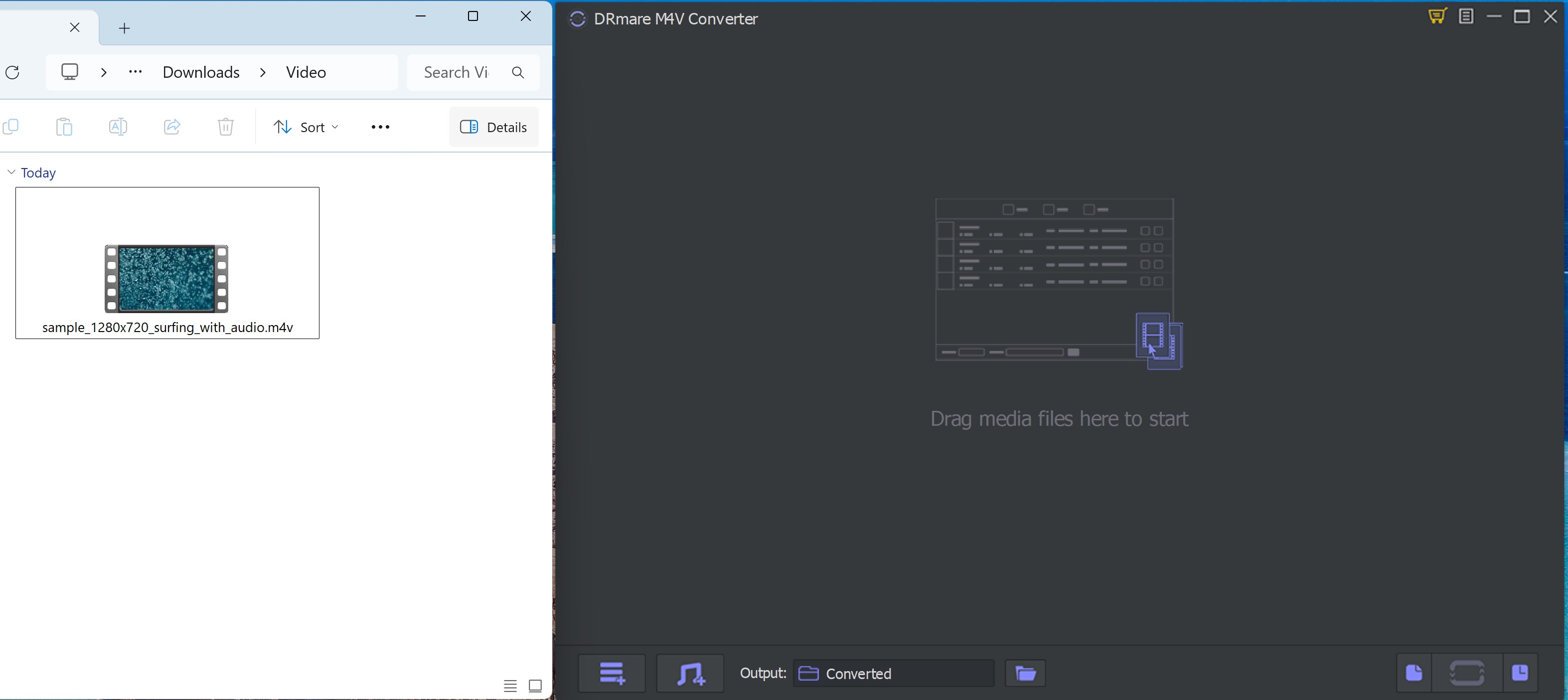Click the Share icon in the Explorer toolbar

tap(172, 127)
